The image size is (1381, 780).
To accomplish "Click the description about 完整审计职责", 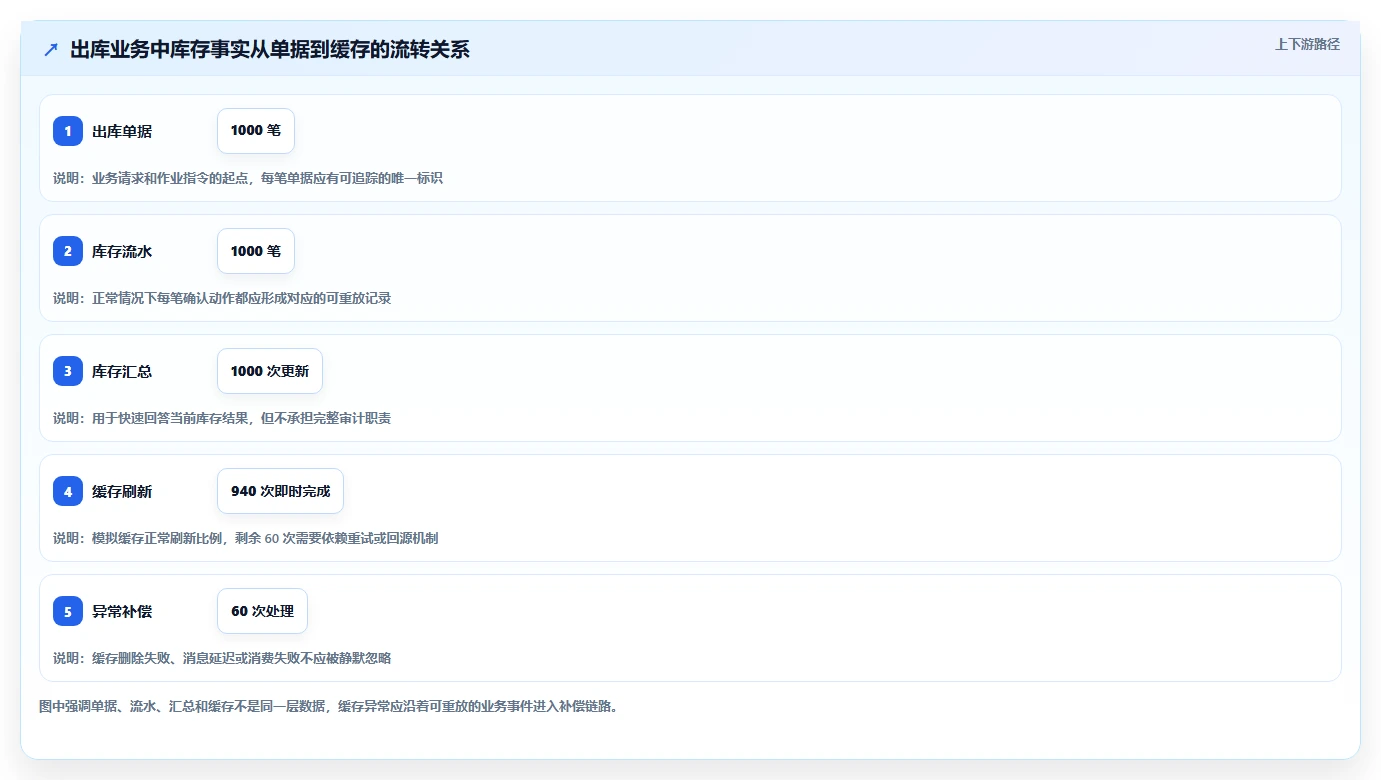I will point(222,418).
